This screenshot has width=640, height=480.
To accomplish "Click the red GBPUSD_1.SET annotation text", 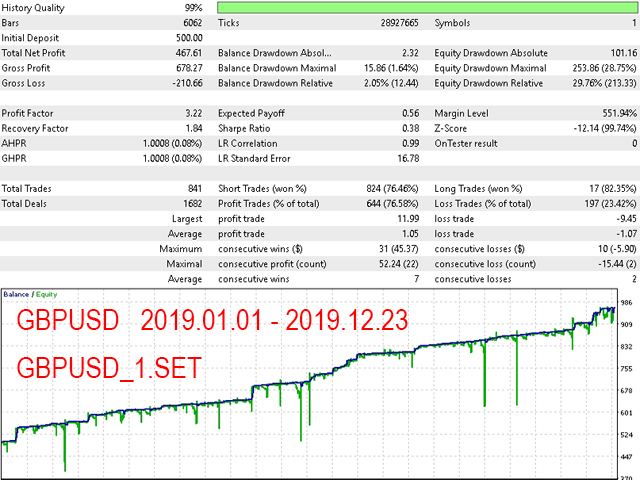I will coord(109,368).
